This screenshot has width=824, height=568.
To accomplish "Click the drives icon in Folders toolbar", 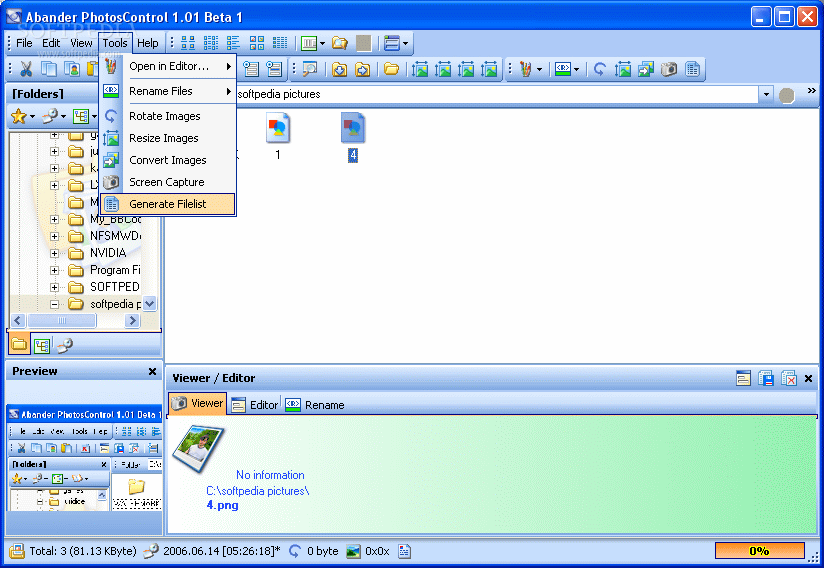I will [x=50, y=116].
